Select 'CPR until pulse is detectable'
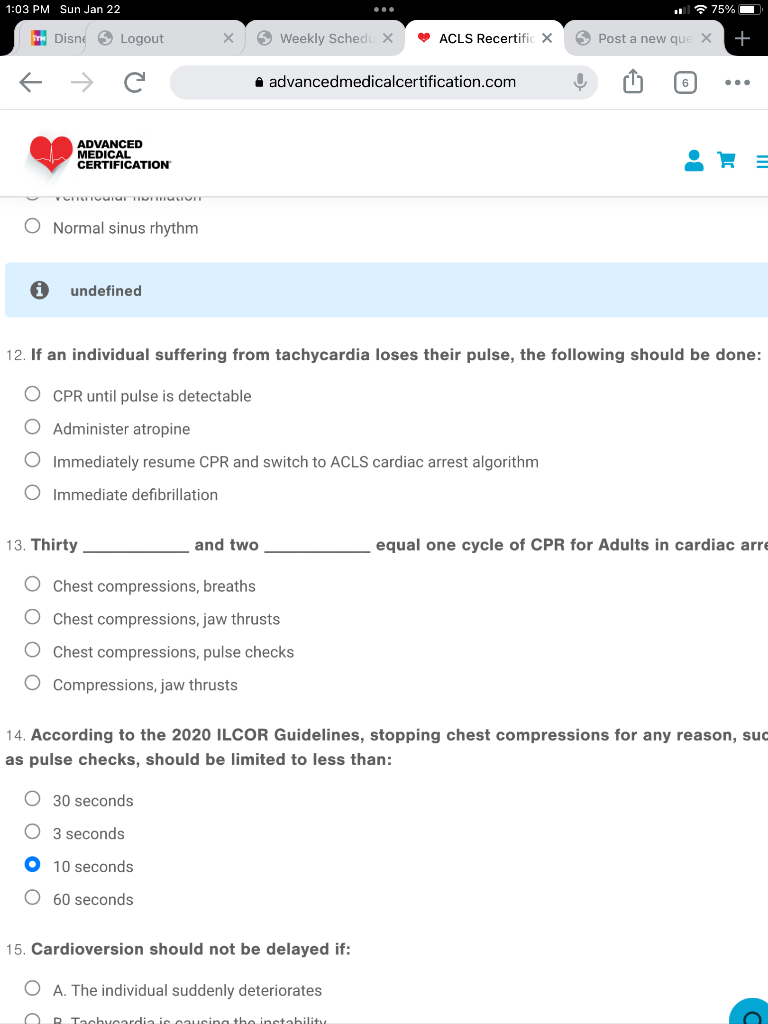 (x=32, y=393)
